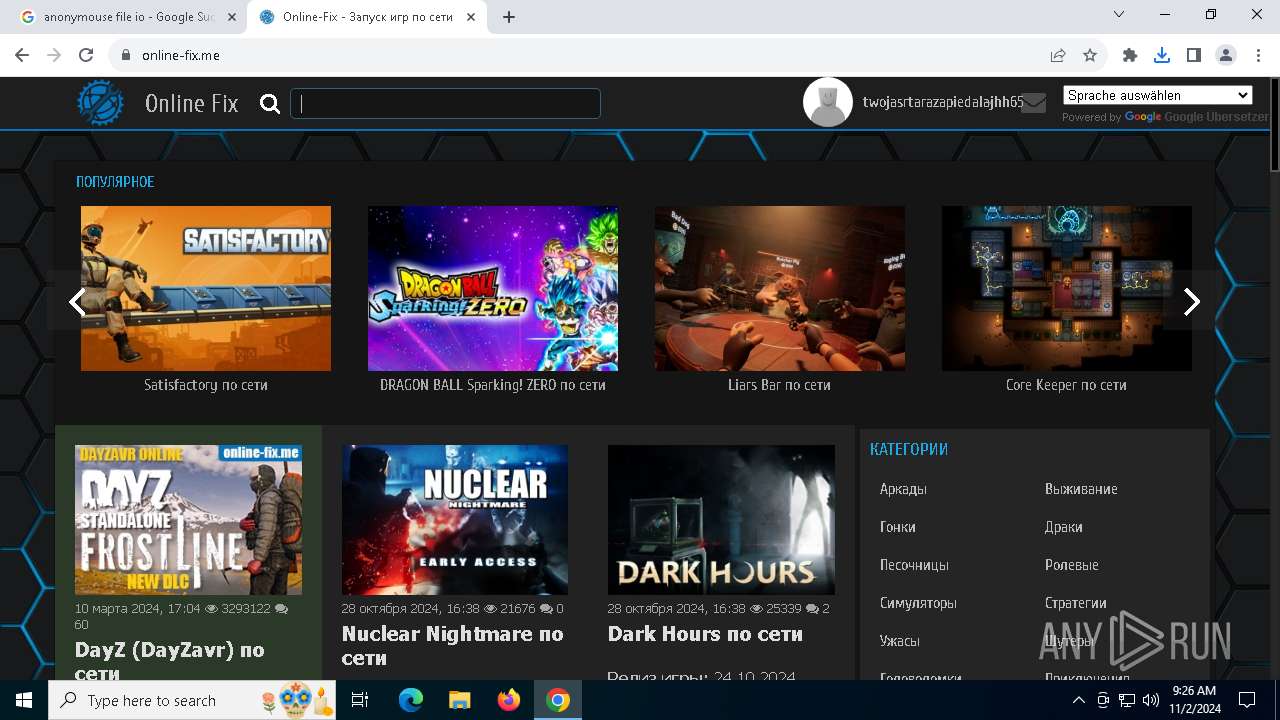Bookmark this page with the star
Image resolution: width=1280 pixels, height=720 pixels.
click(x=1090, y=56)
